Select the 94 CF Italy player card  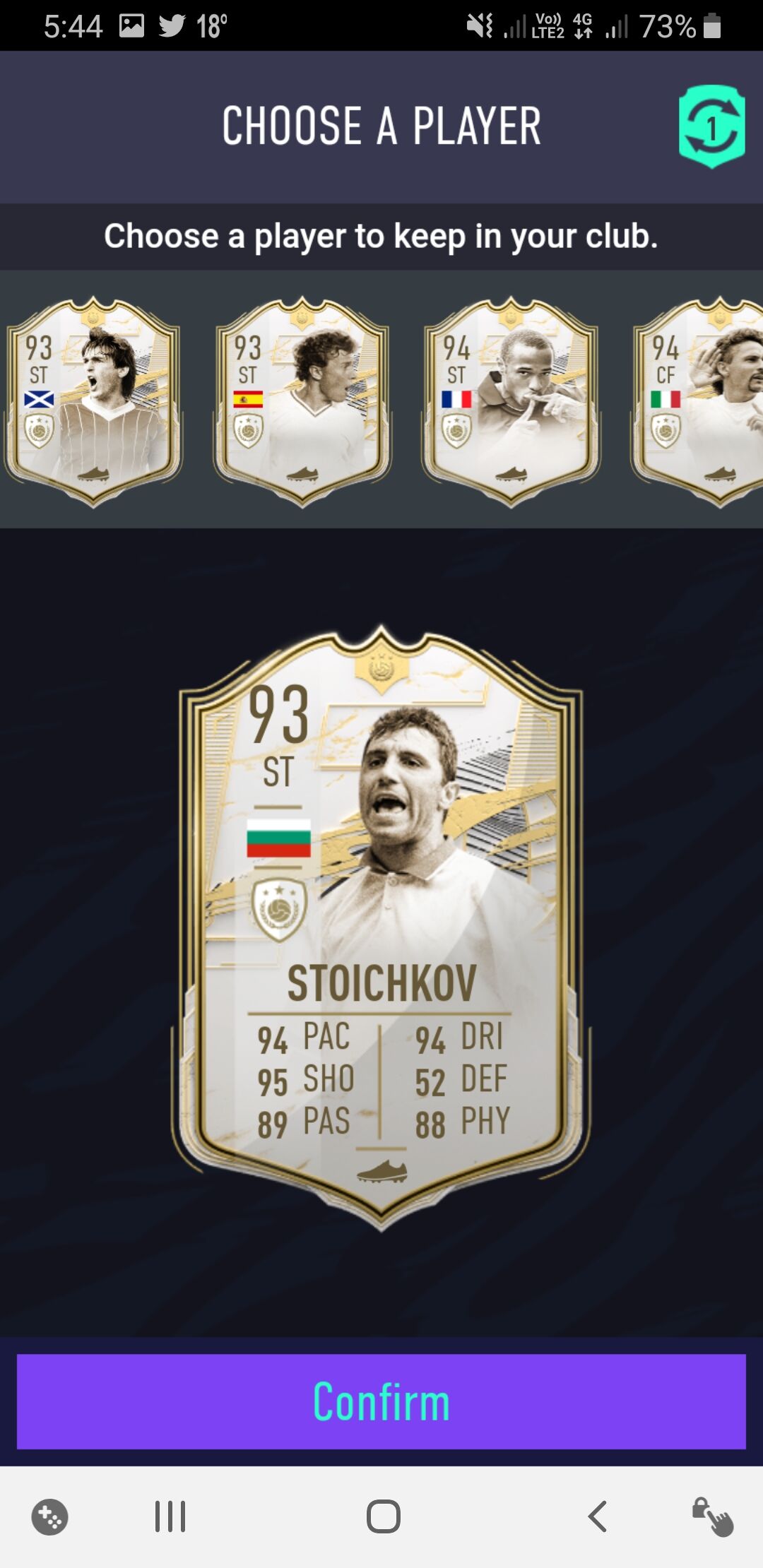pos(698,401)
